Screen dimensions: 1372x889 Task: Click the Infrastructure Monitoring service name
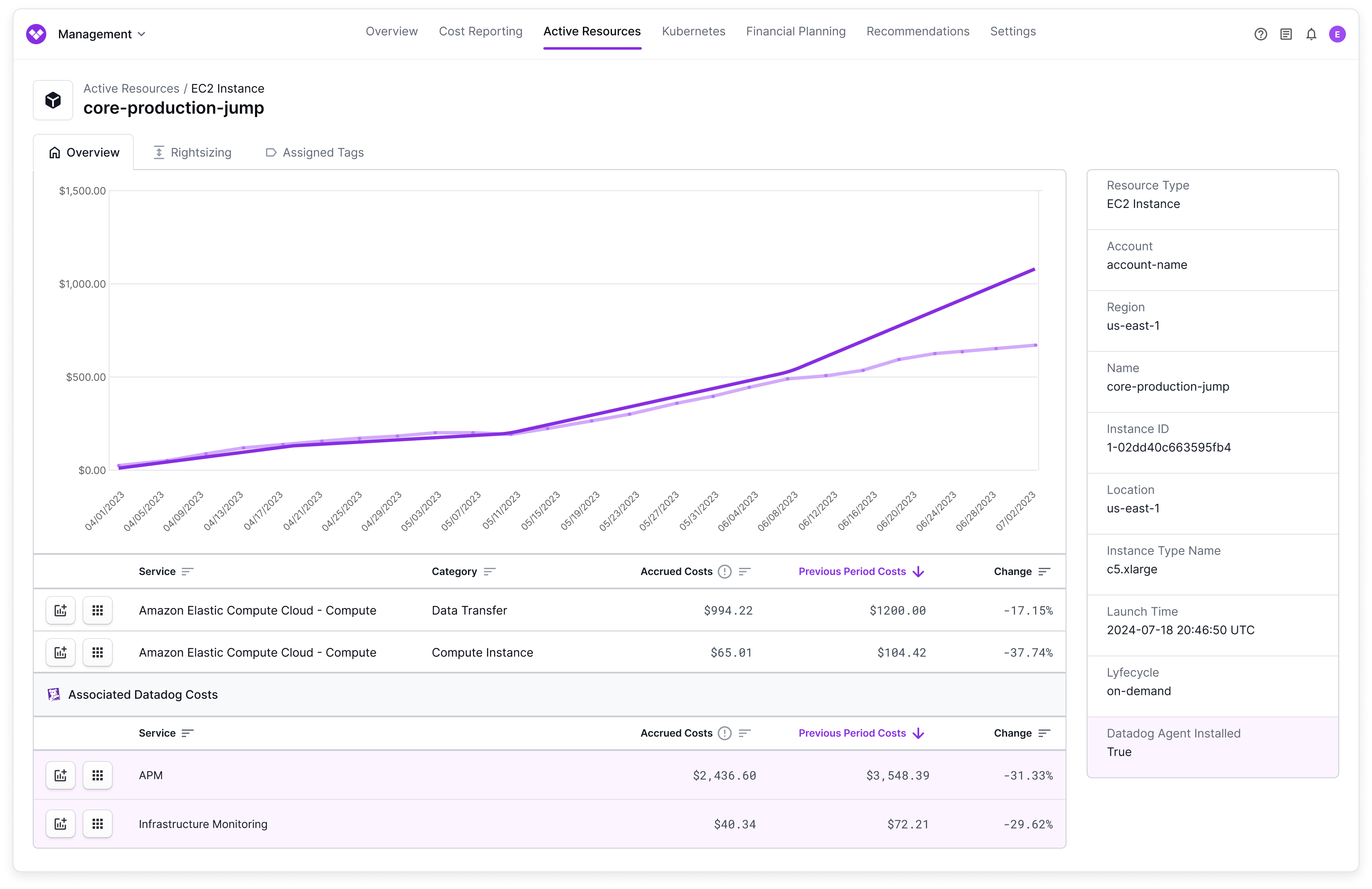click(x=203, y=824)
